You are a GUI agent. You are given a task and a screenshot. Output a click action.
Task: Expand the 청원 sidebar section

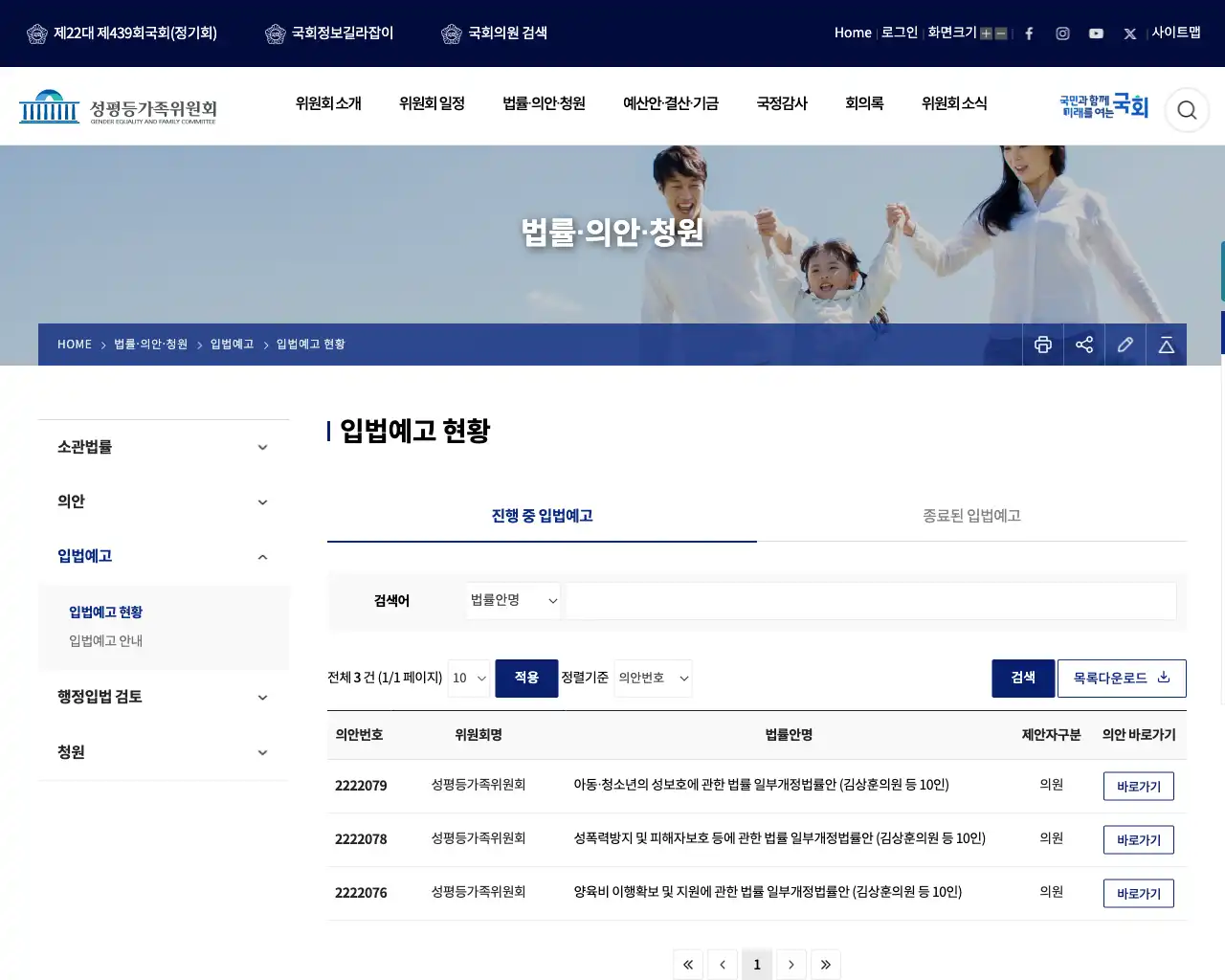point(164,752)
